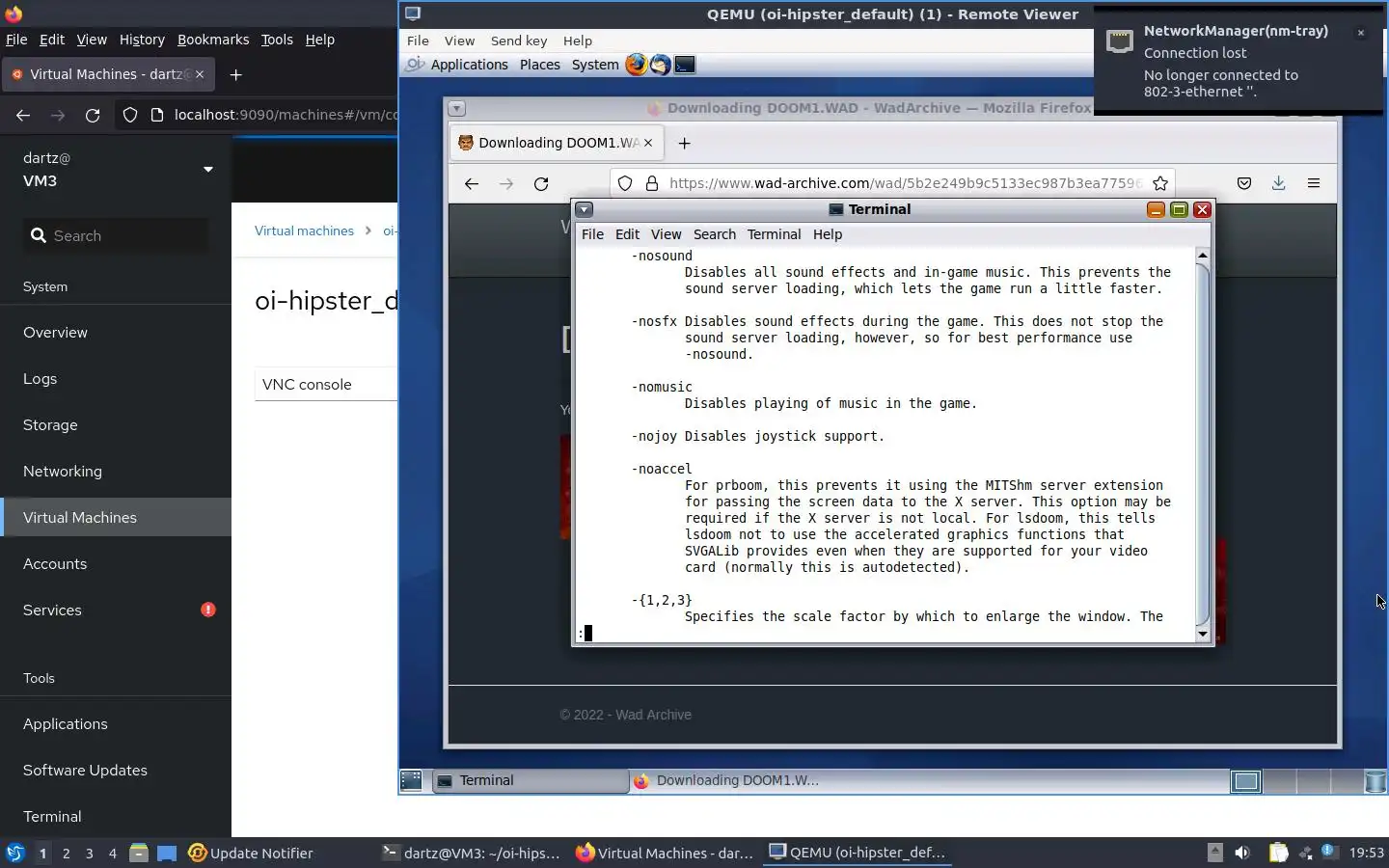
Task: Select Terminal task in guest bottom panel
Action: tap(529, 780)
